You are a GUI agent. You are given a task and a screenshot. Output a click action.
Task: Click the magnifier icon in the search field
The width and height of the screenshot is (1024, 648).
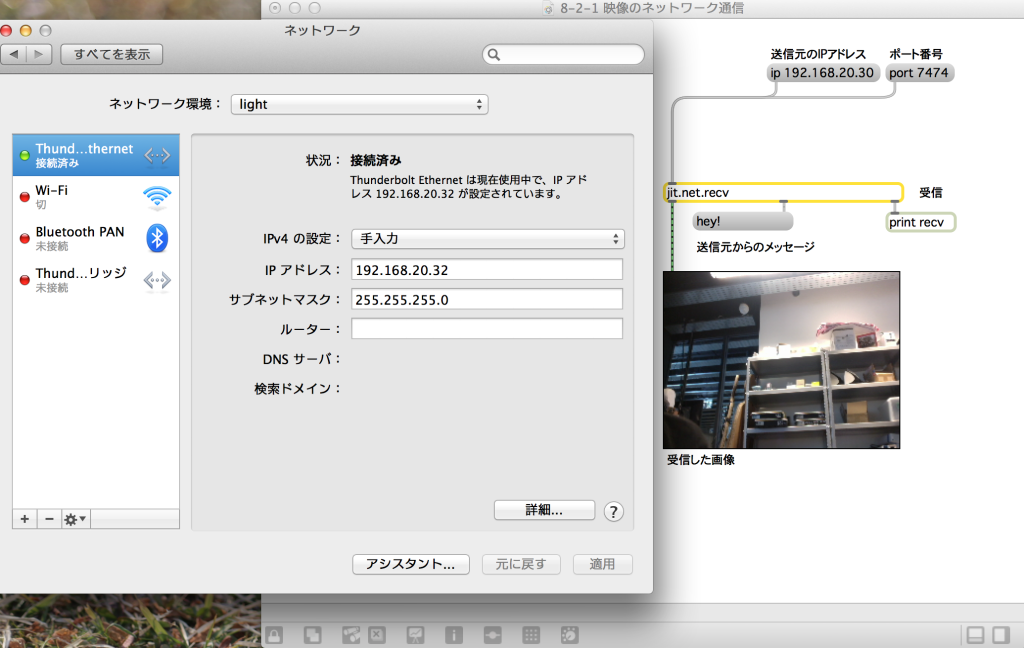(495, 53)
